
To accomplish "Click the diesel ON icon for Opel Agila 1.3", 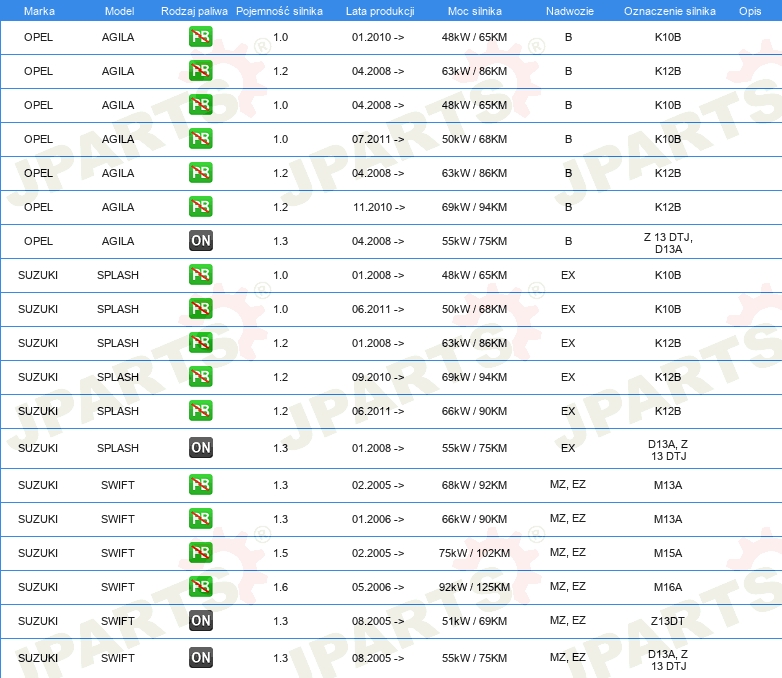I will coord(201,240).
